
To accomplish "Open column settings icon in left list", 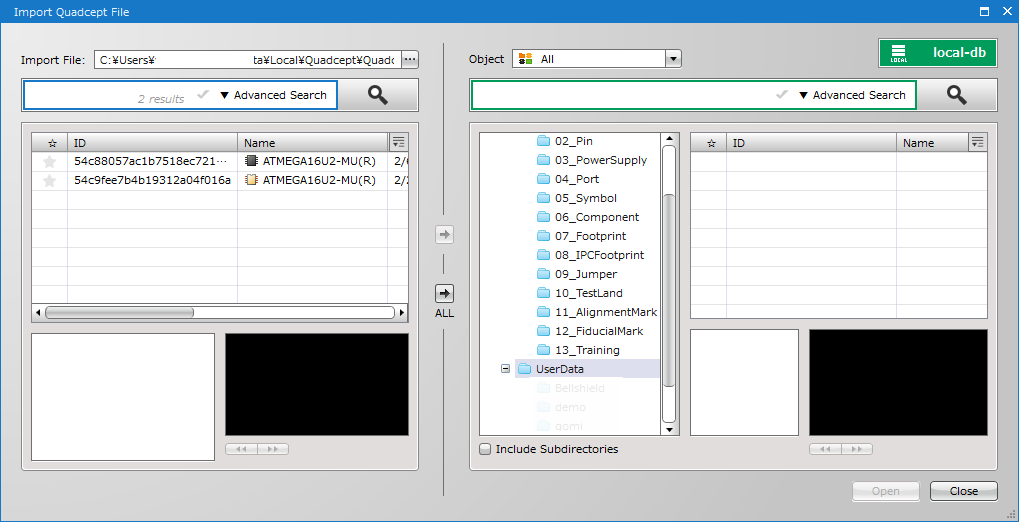I will pyautogui.click(x=398, y=142).
